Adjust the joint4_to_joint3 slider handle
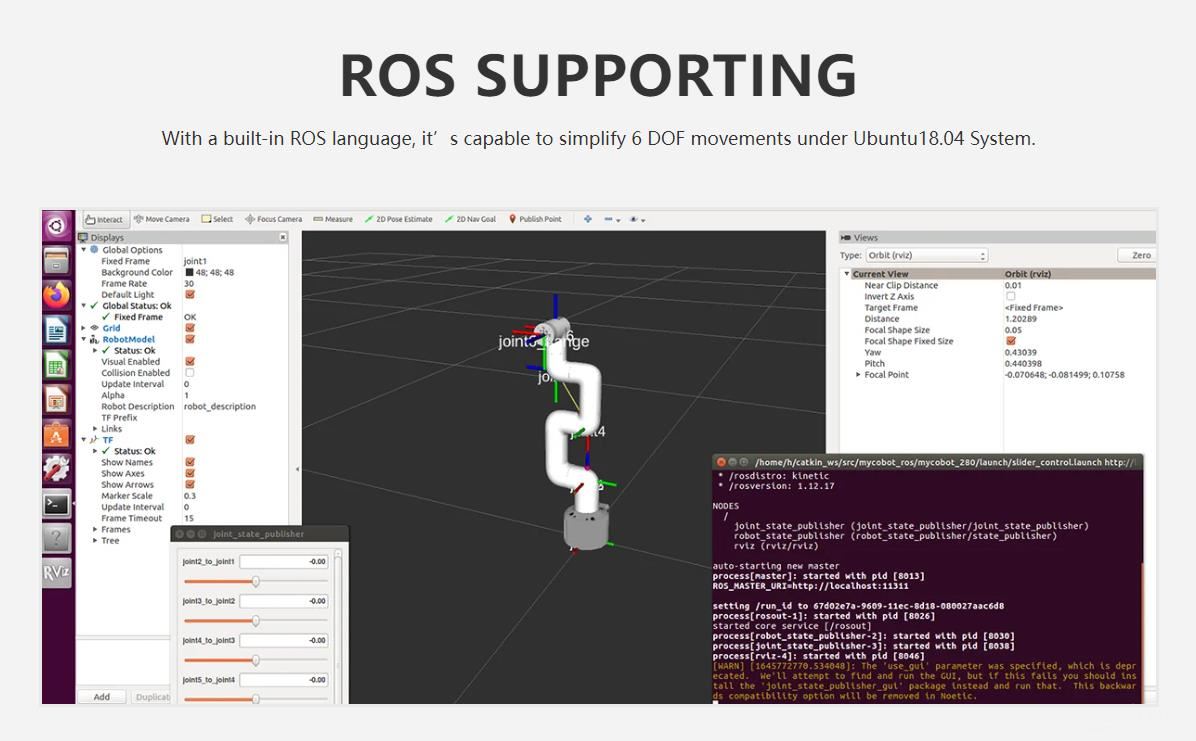Image resolution: width=1196 pixels, height=741 pixels. [x=256, y=660]
